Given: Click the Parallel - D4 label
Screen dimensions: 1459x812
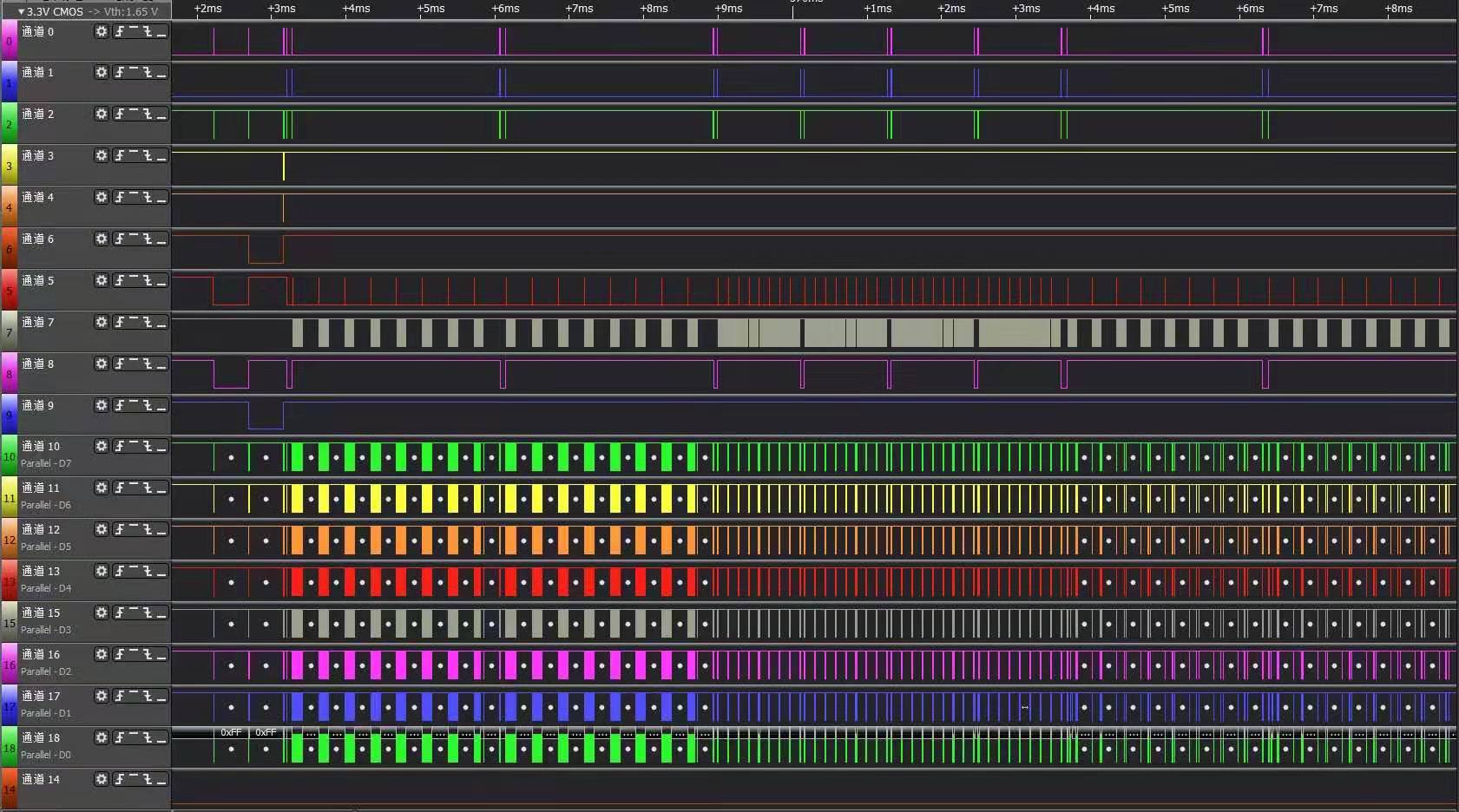Looking at the screenshot, I should [46, 588].
